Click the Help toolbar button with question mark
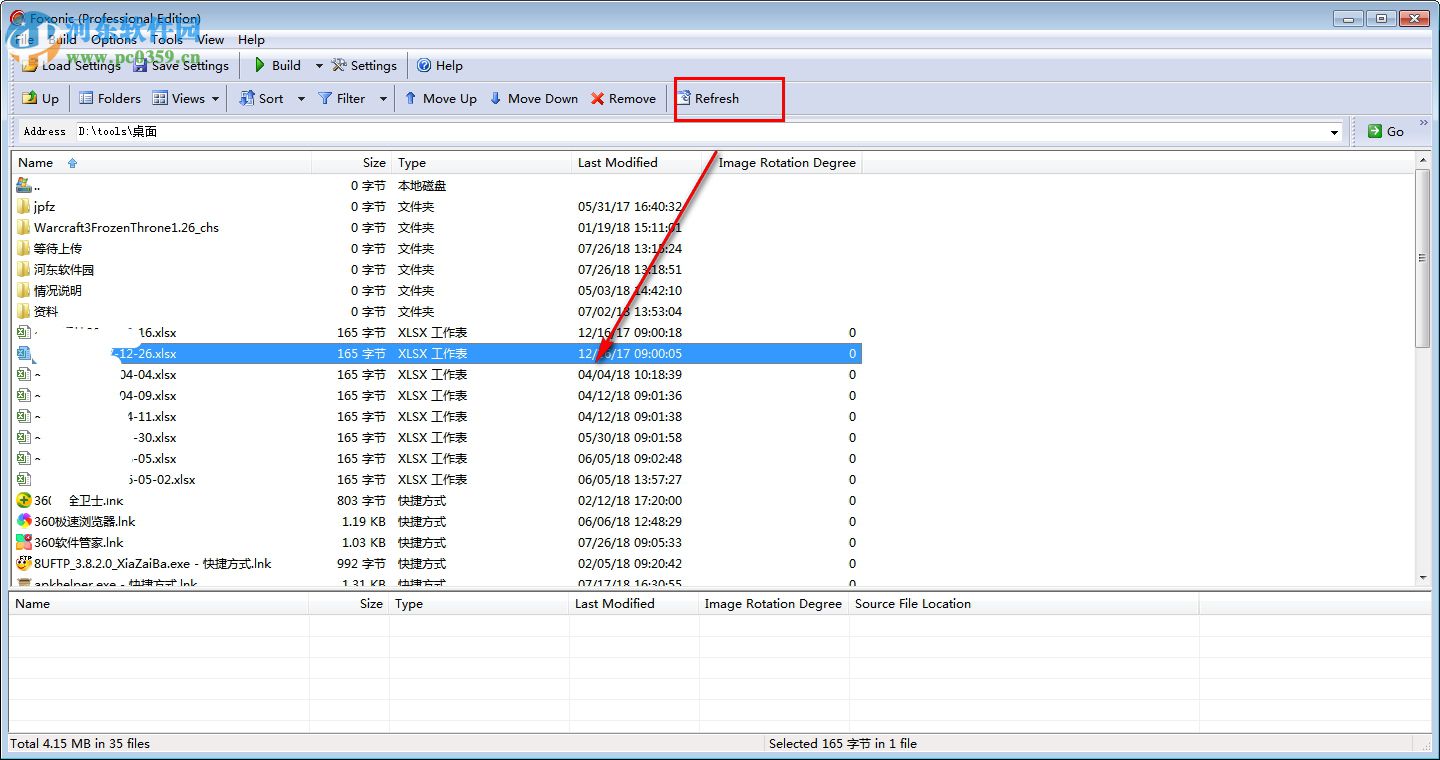Screen dimensions: 1440x760 coord(440,66)
